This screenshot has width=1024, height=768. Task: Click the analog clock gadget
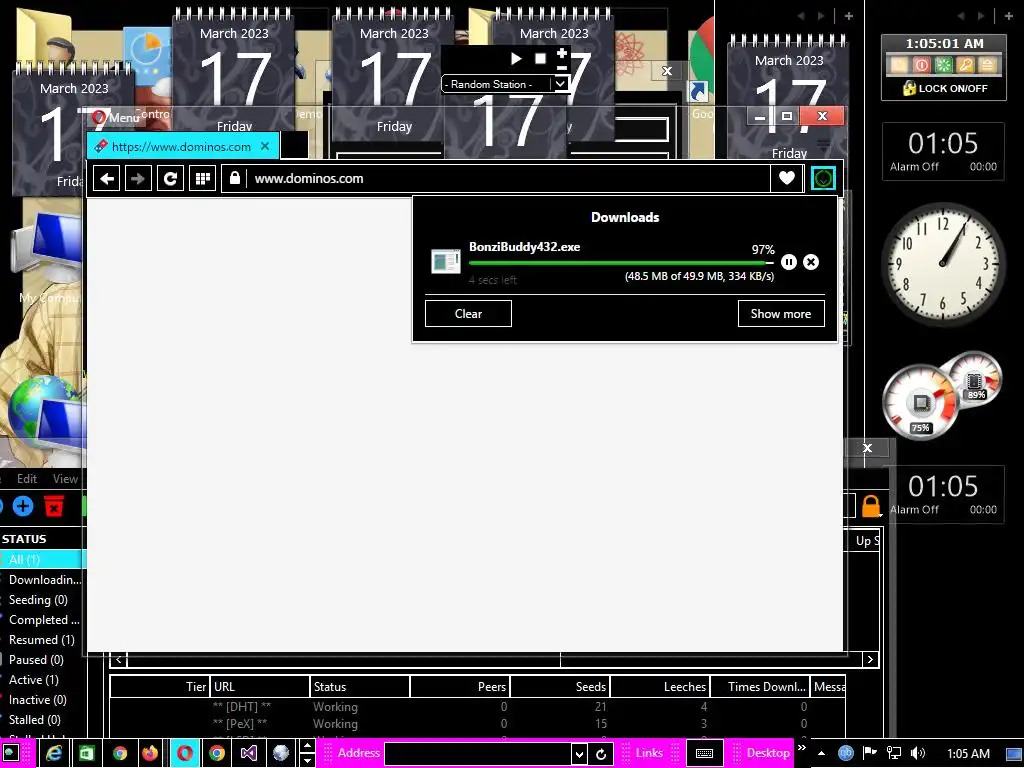[x=943, y=263]
